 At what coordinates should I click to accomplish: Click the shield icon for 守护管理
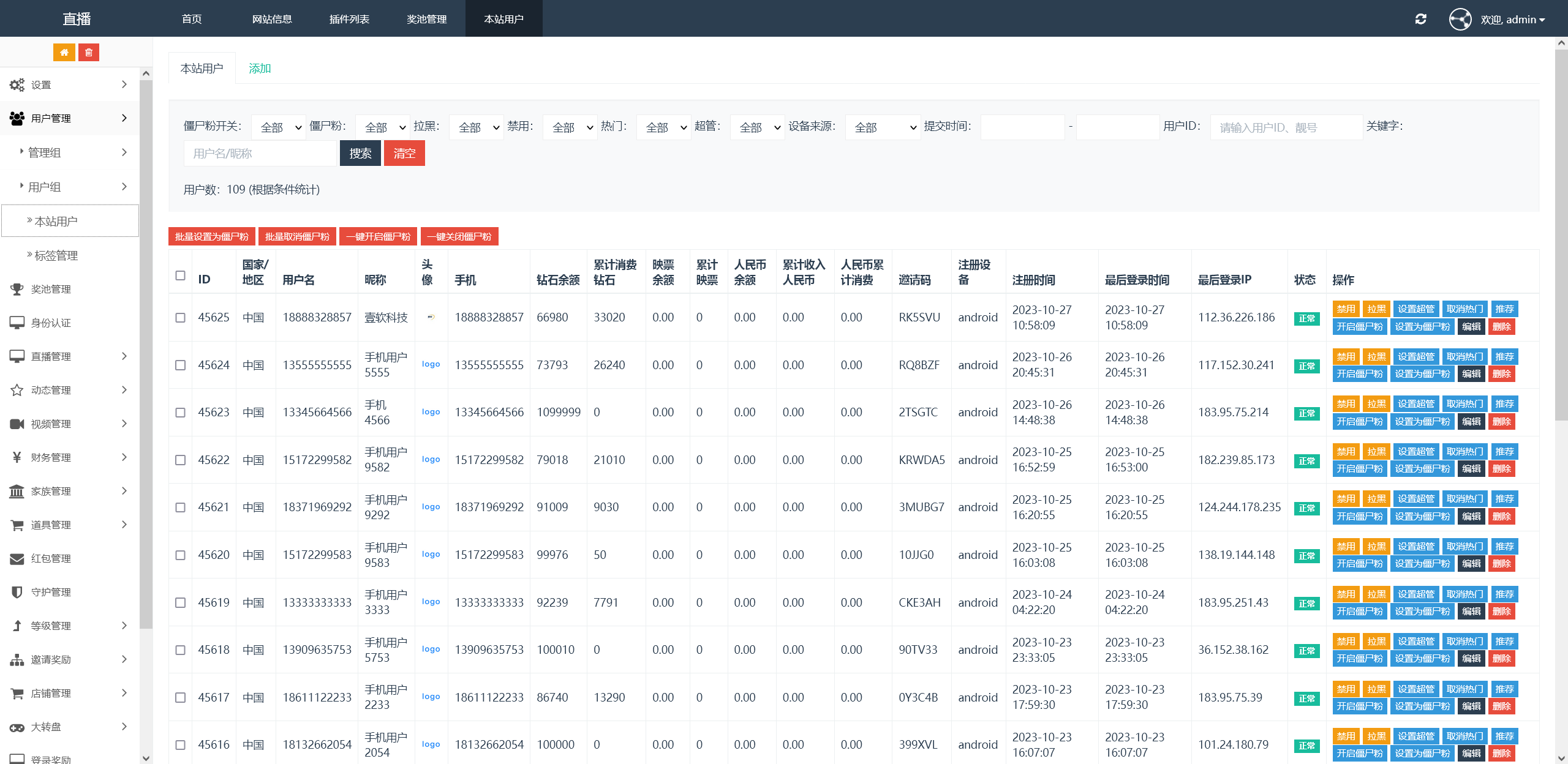point(17,592)
